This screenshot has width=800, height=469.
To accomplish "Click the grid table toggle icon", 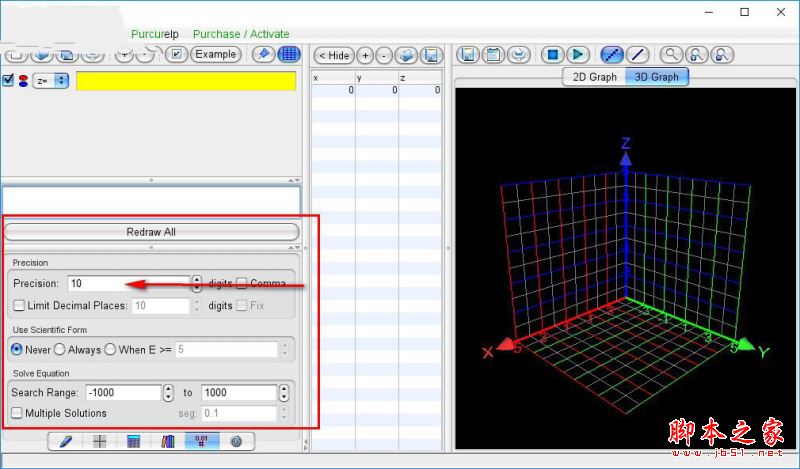I will coord(289,54).
